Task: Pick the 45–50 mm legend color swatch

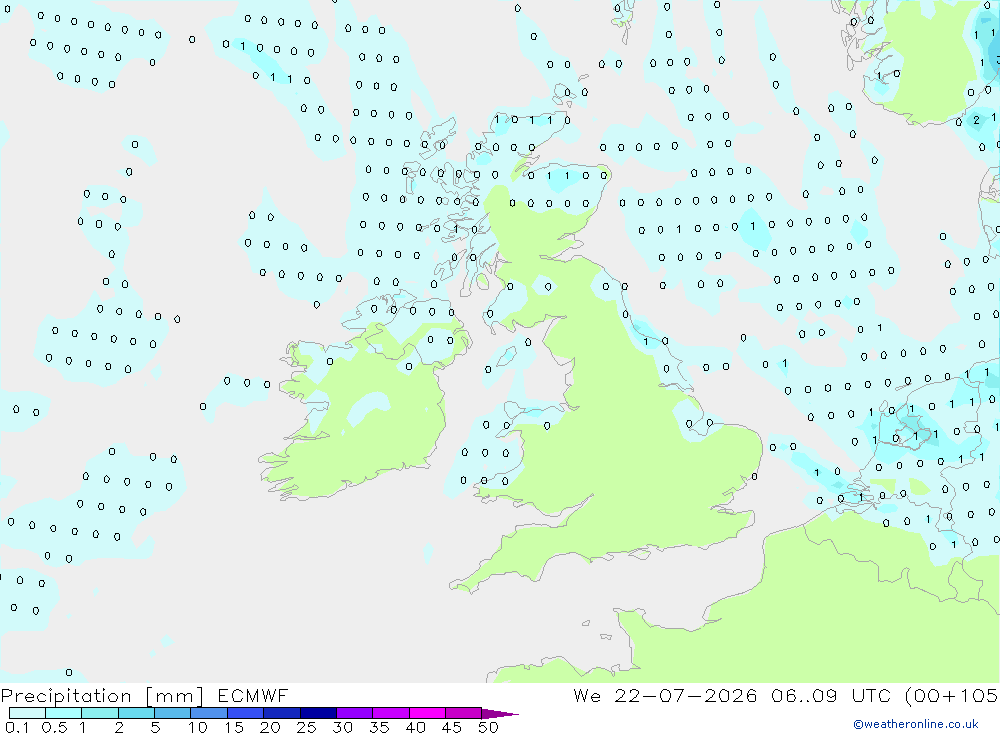Action: tap(464, 713)
